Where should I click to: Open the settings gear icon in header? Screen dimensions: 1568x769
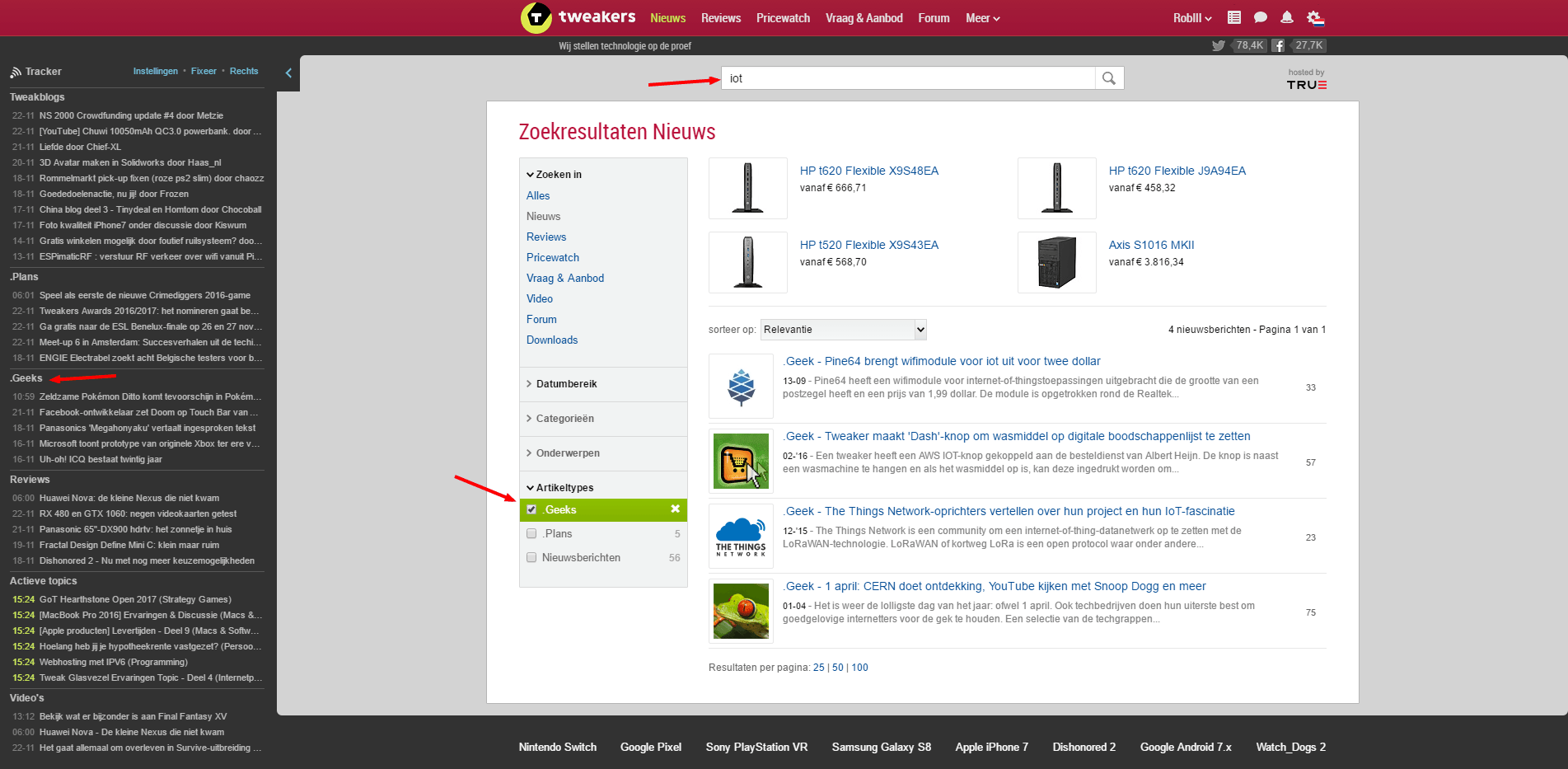pos(1315,18)
